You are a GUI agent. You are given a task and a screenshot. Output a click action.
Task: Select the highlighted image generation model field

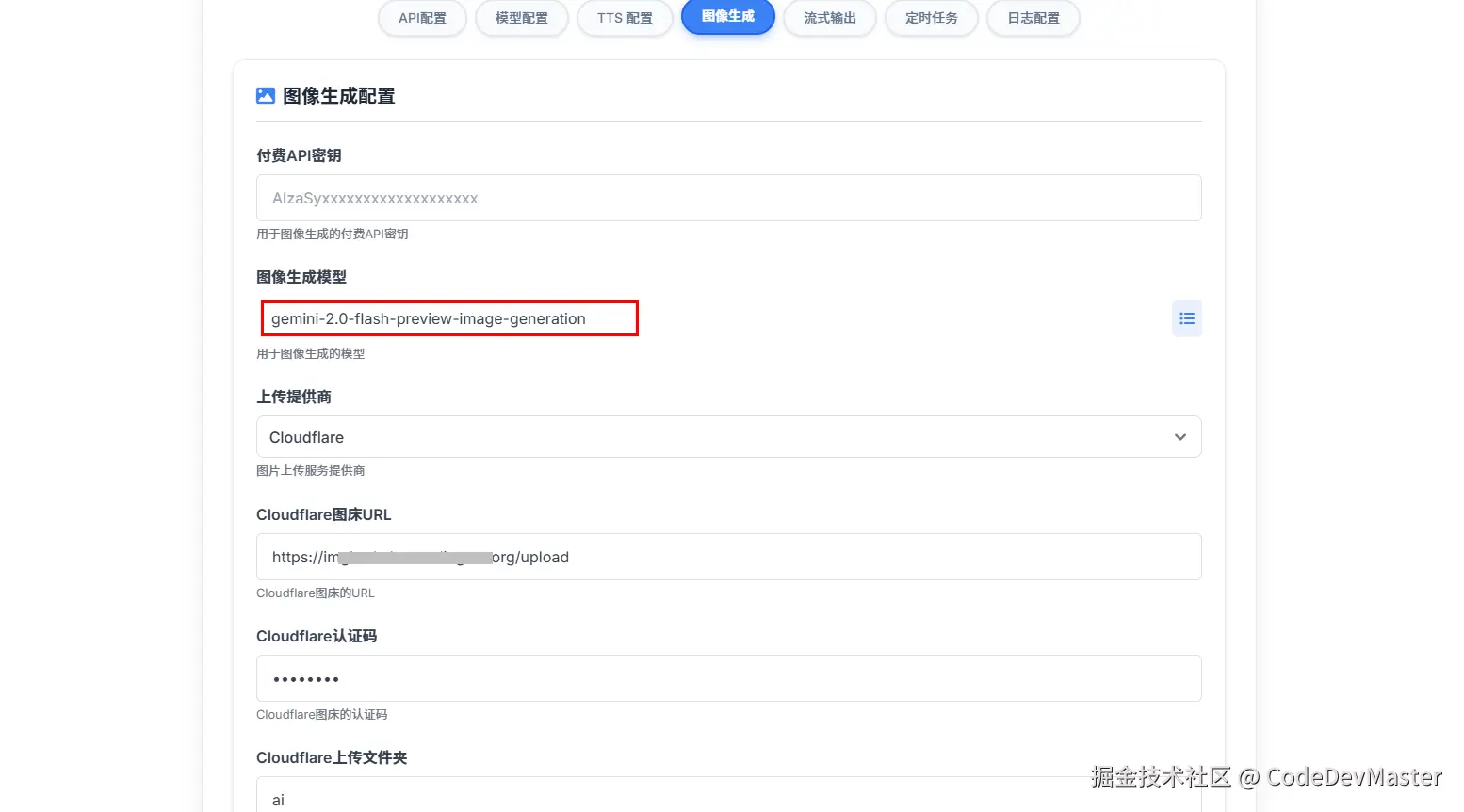point(449,318)
